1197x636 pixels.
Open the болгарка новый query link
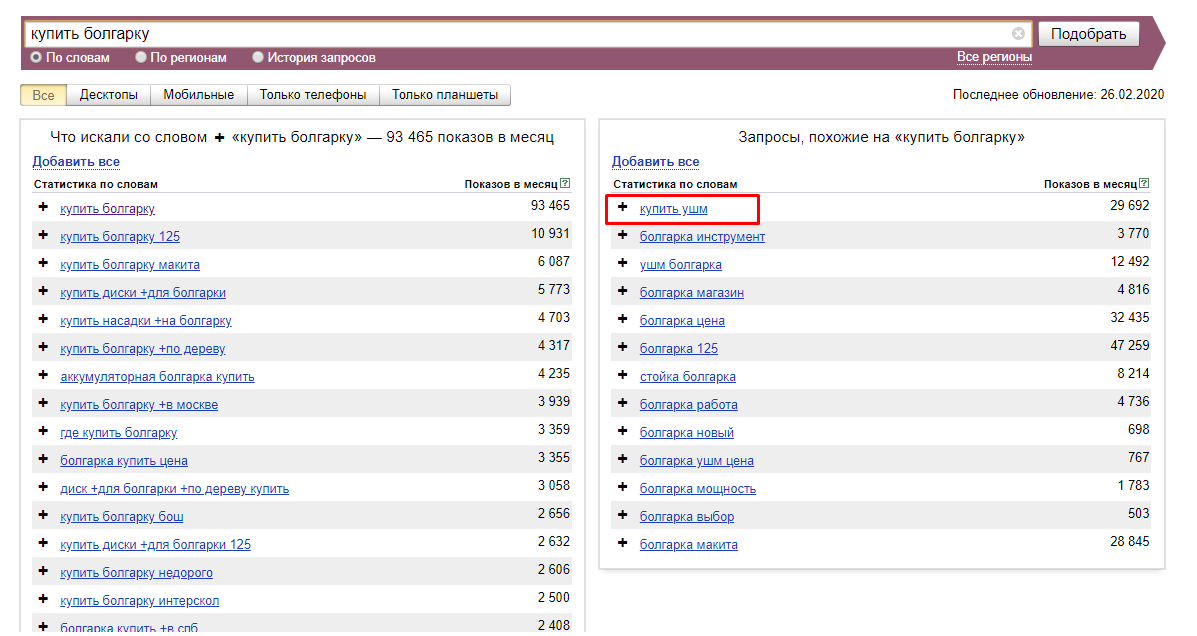pos(686,432)
